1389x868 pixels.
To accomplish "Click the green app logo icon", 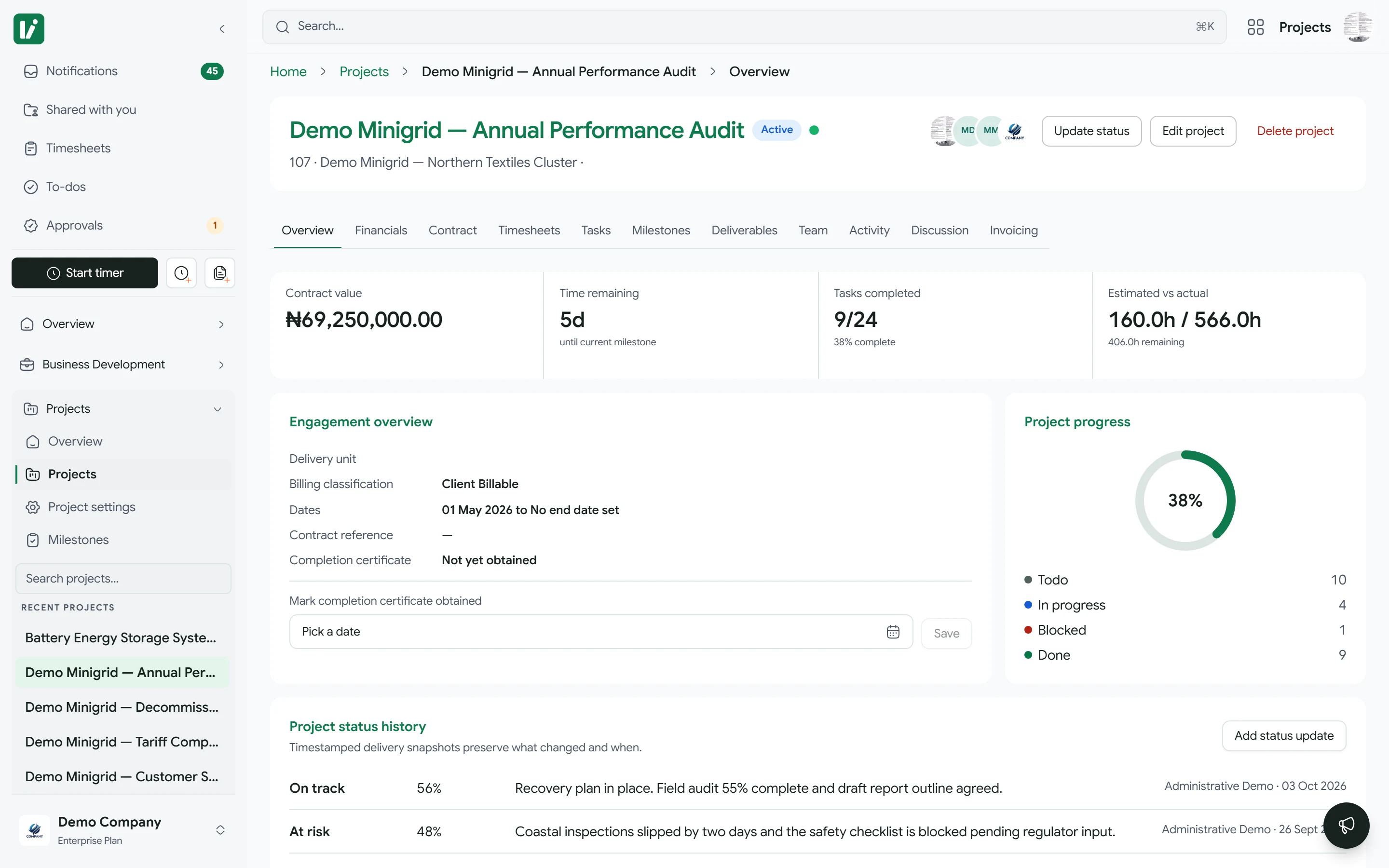I will coord(29,29).
